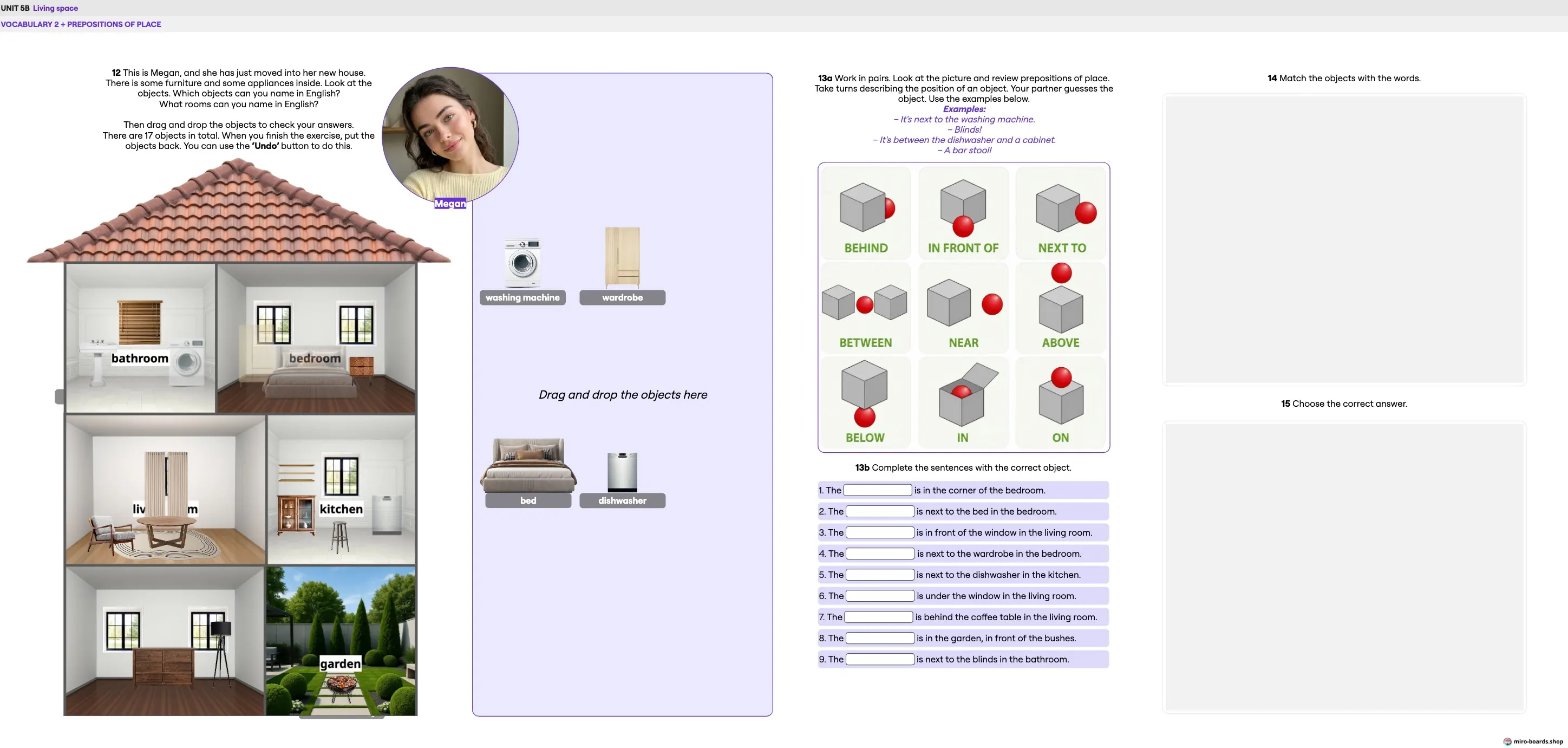
Task: Click 'Drag and drop the objects here' text
Action: pos(623,394)
